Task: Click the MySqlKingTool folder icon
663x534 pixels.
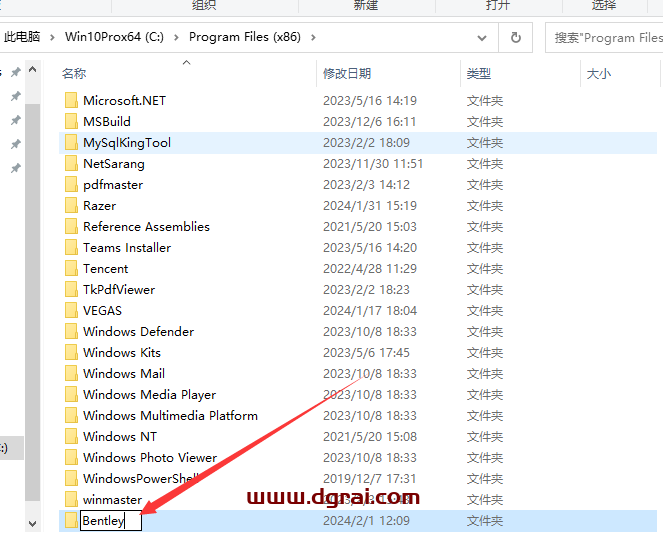Action: pyautogui.click(x=71, y=142)
